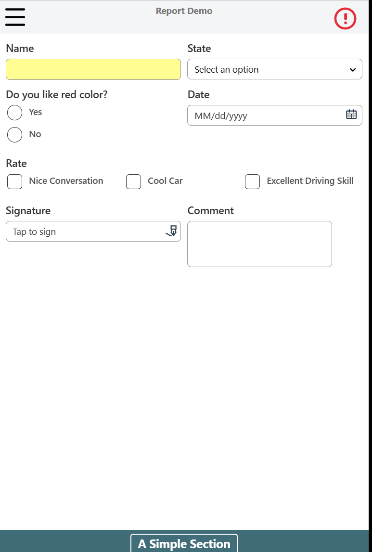
Task: Tap the signature pen icon
Action: click(x=172, y=231)
